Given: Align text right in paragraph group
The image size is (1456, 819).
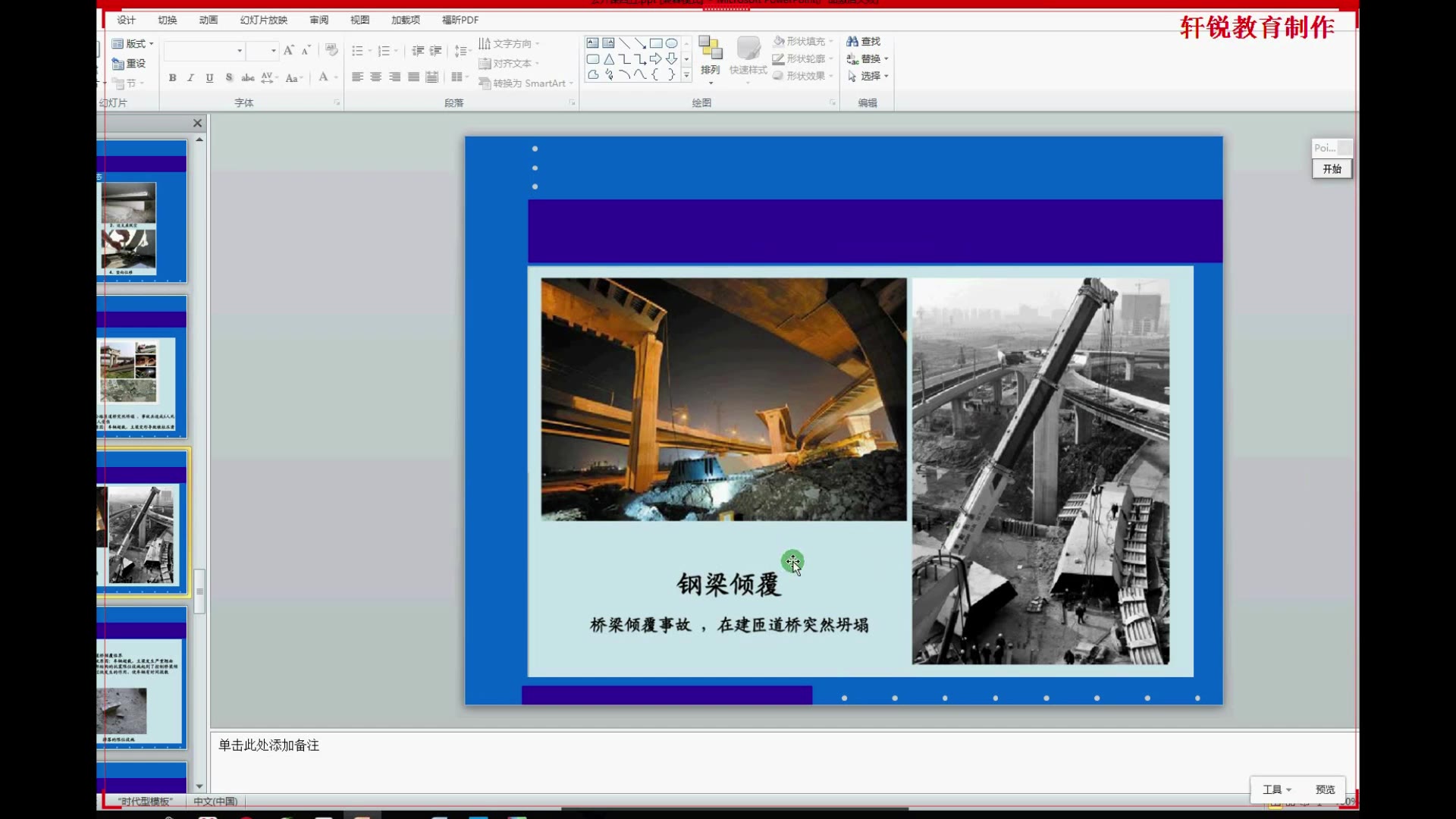Looking at the screenshot, I should pos(394,77).
